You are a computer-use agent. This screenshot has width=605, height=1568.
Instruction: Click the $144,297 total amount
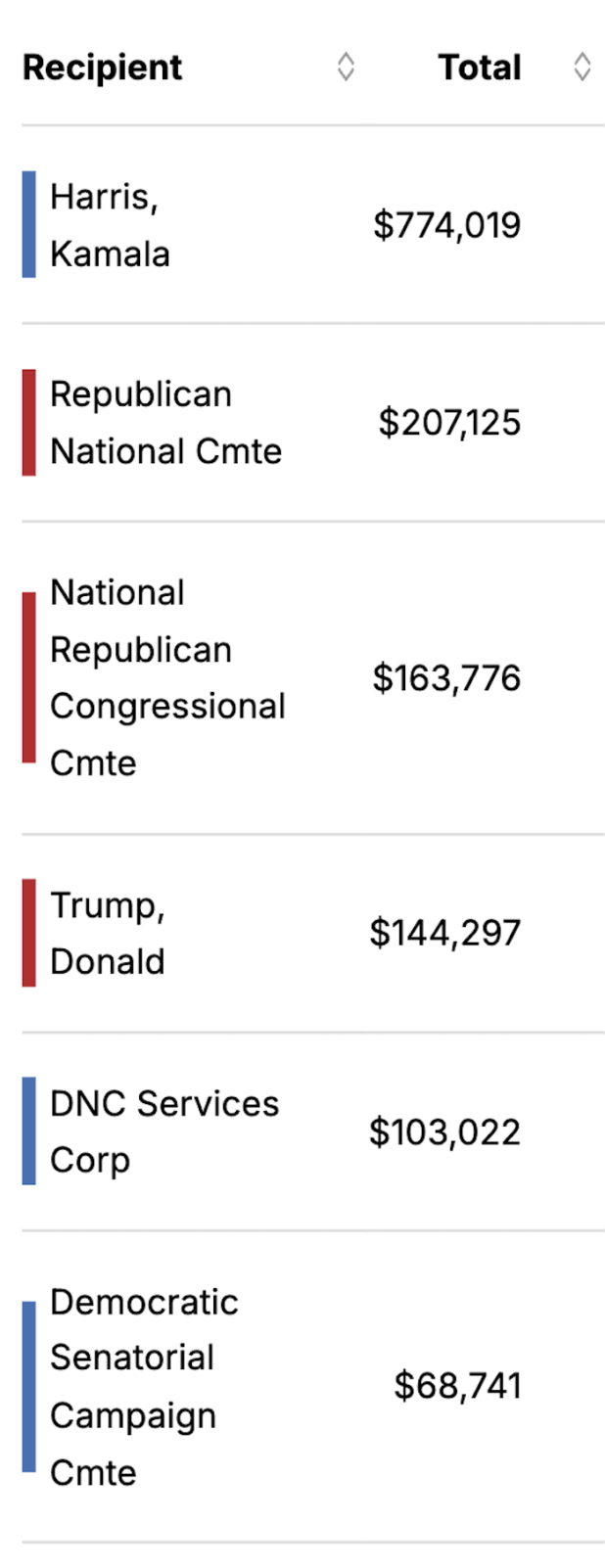(444, 933)
